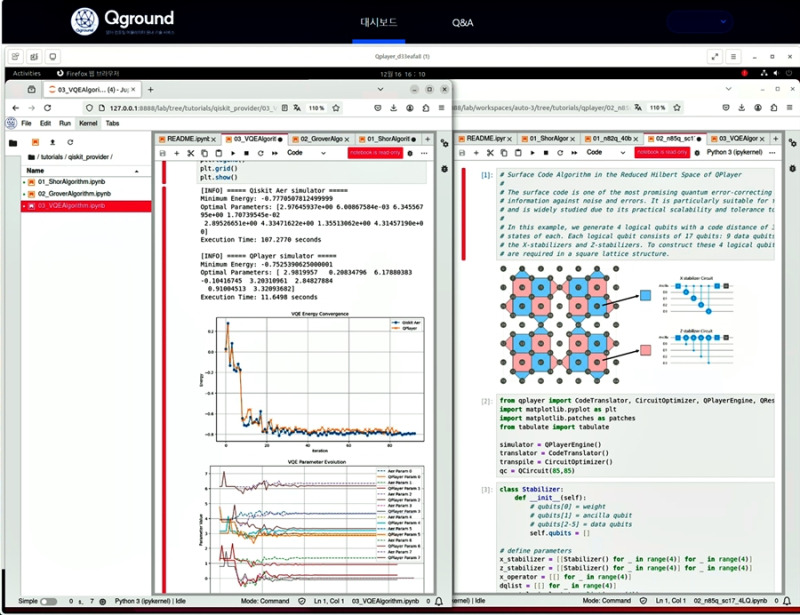Open the Edit menu in JupyterLab
The image size is (800, 615).
45,123
